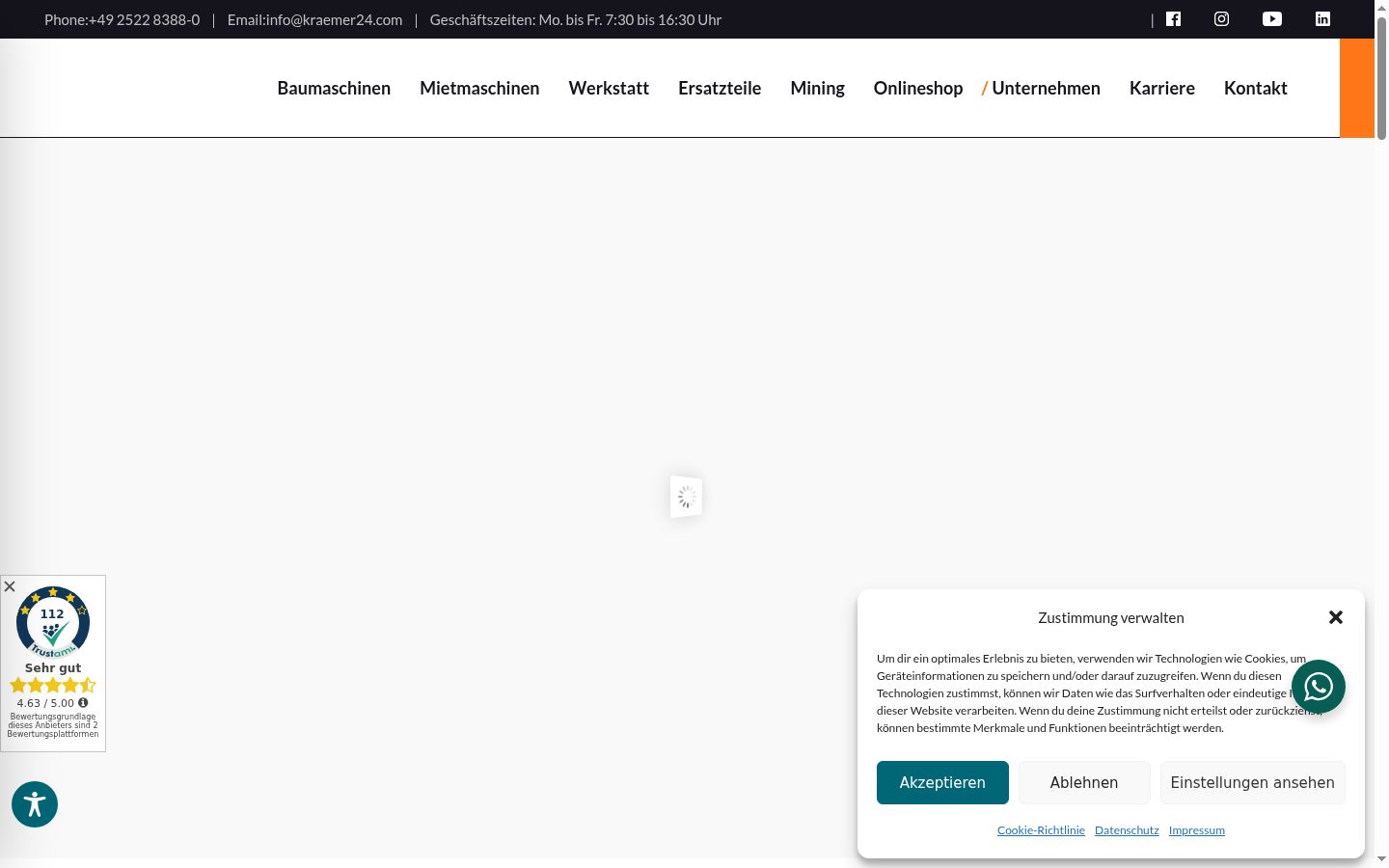Viewport: 1389px width, 868px height.
Task: Close the Zustimmung verwalten dialog
Action: (x=1336, y=617)
